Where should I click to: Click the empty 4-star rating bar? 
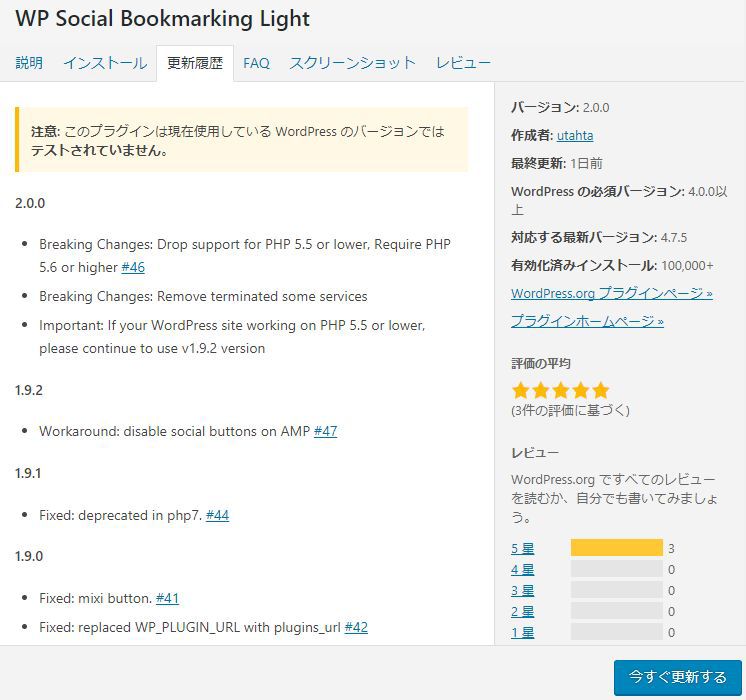(x=617, y=569)
